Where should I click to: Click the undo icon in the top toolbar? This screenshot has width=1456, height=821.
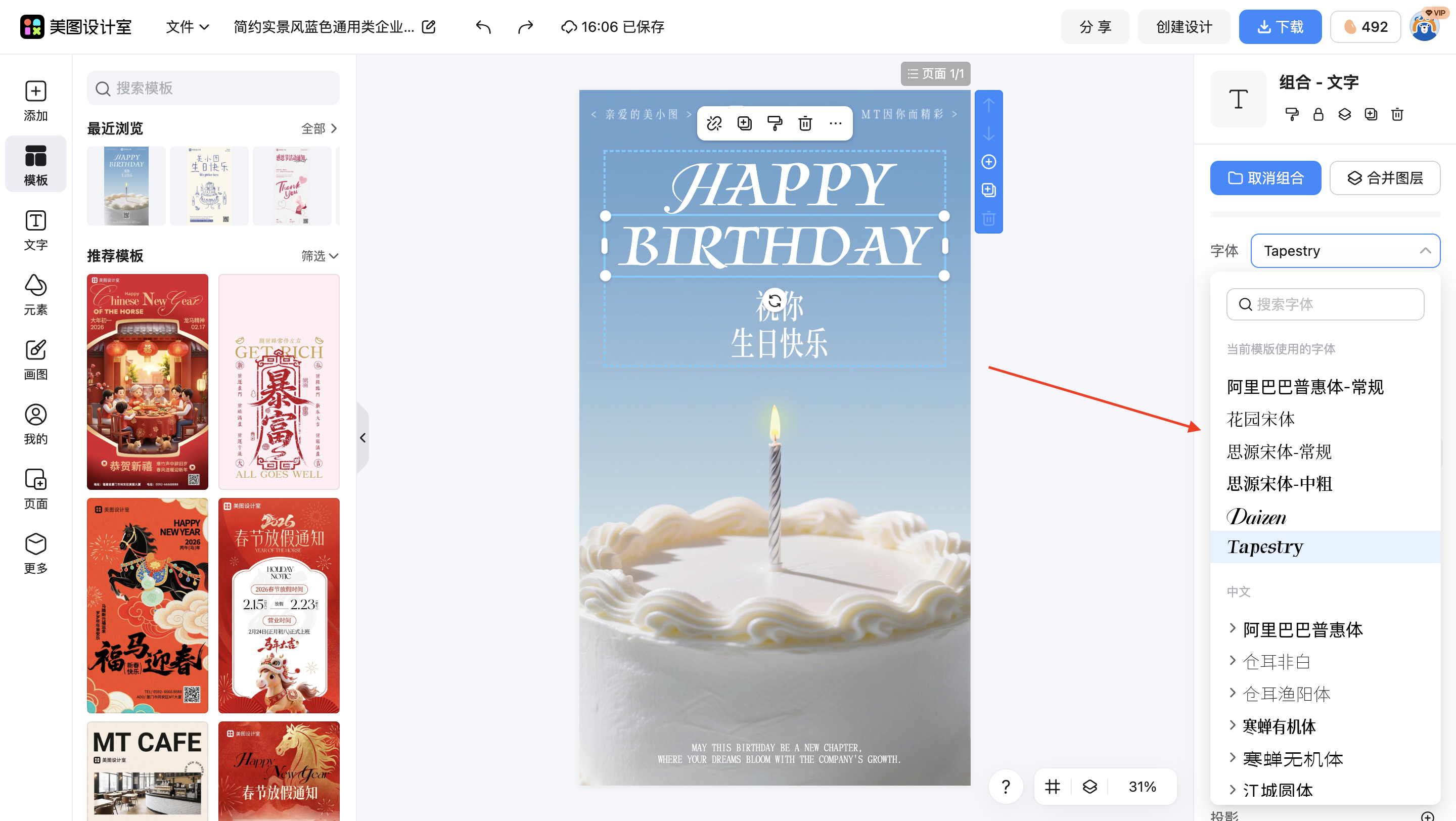point(483,27)
